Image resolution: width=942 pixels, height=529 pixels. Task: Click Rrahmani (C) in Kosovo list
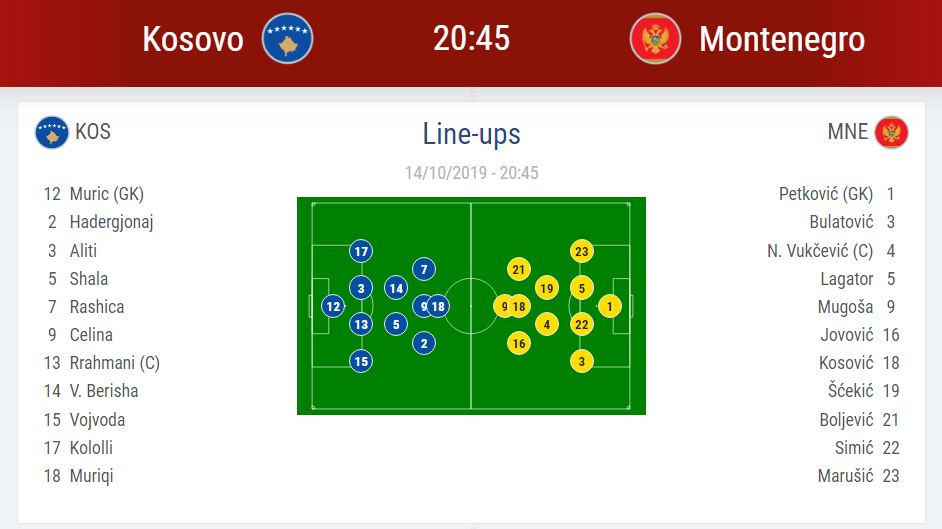click(x=115, y=363)
